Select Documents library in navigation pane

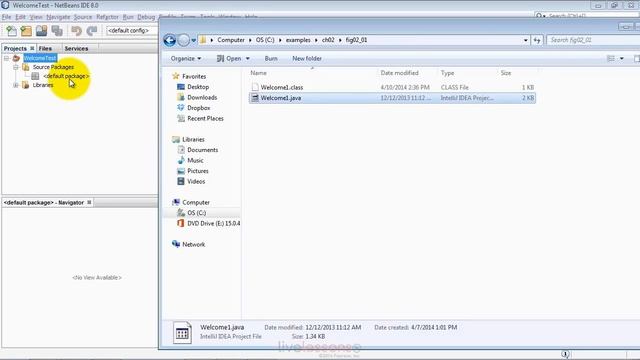click(202, 150)
